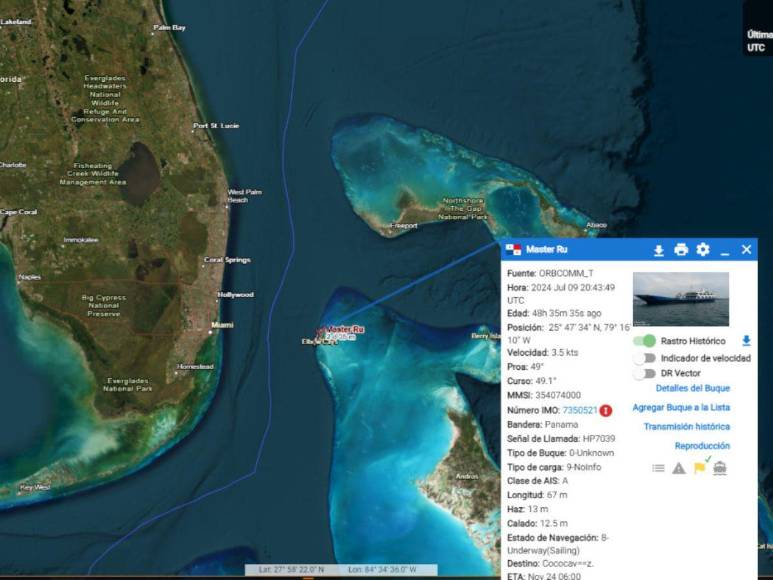Click the download icon in Master Ru header
The height and width of the screenshot is (580, 773).
pyautogui.click(x=659, y=250)
